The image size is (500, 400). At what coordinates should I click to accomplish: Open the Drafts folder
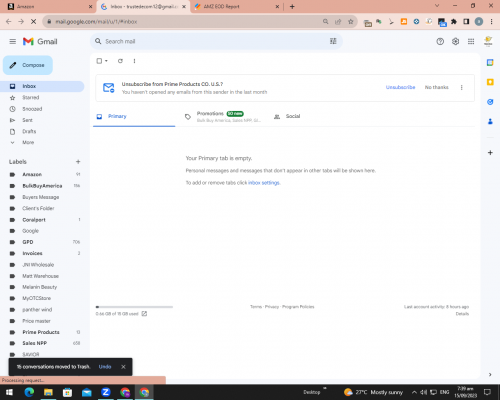pos(29,131)
